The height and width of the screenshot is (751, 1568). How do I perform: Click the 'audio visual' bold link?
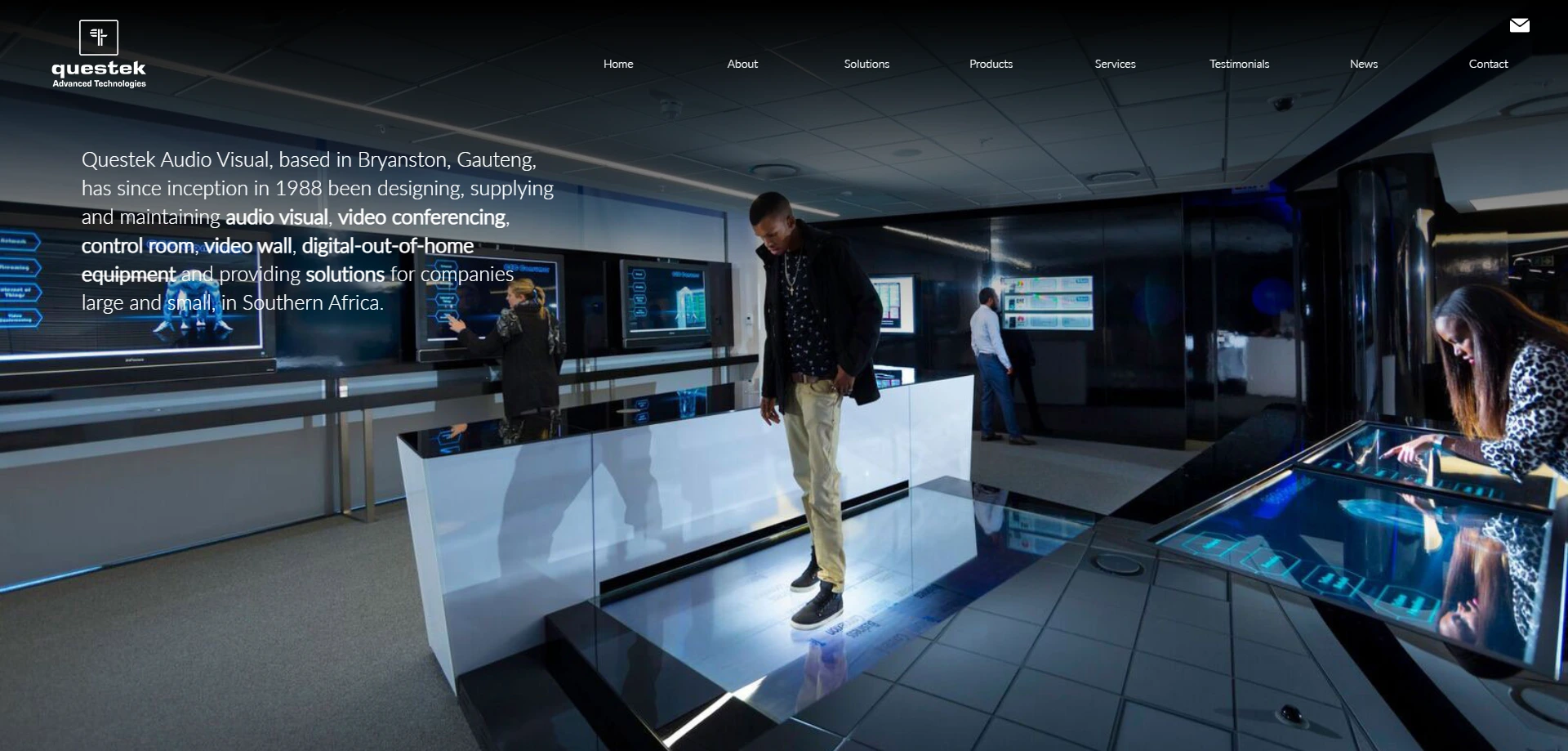tap(277, 217)
